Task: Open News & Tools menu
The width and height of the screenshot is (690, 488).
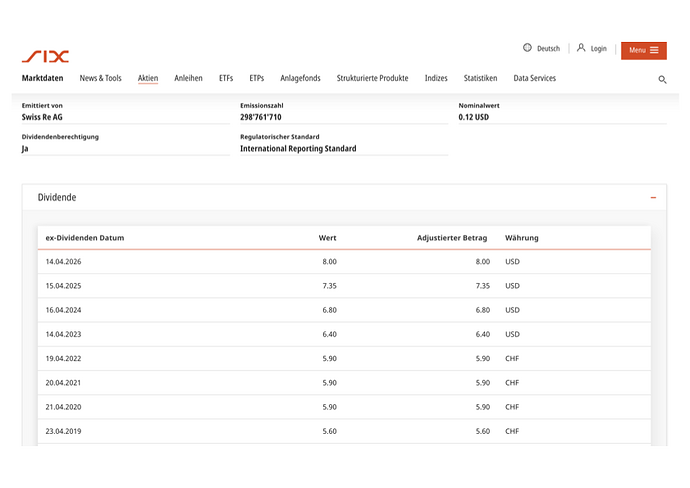Action: coord(100,78)
